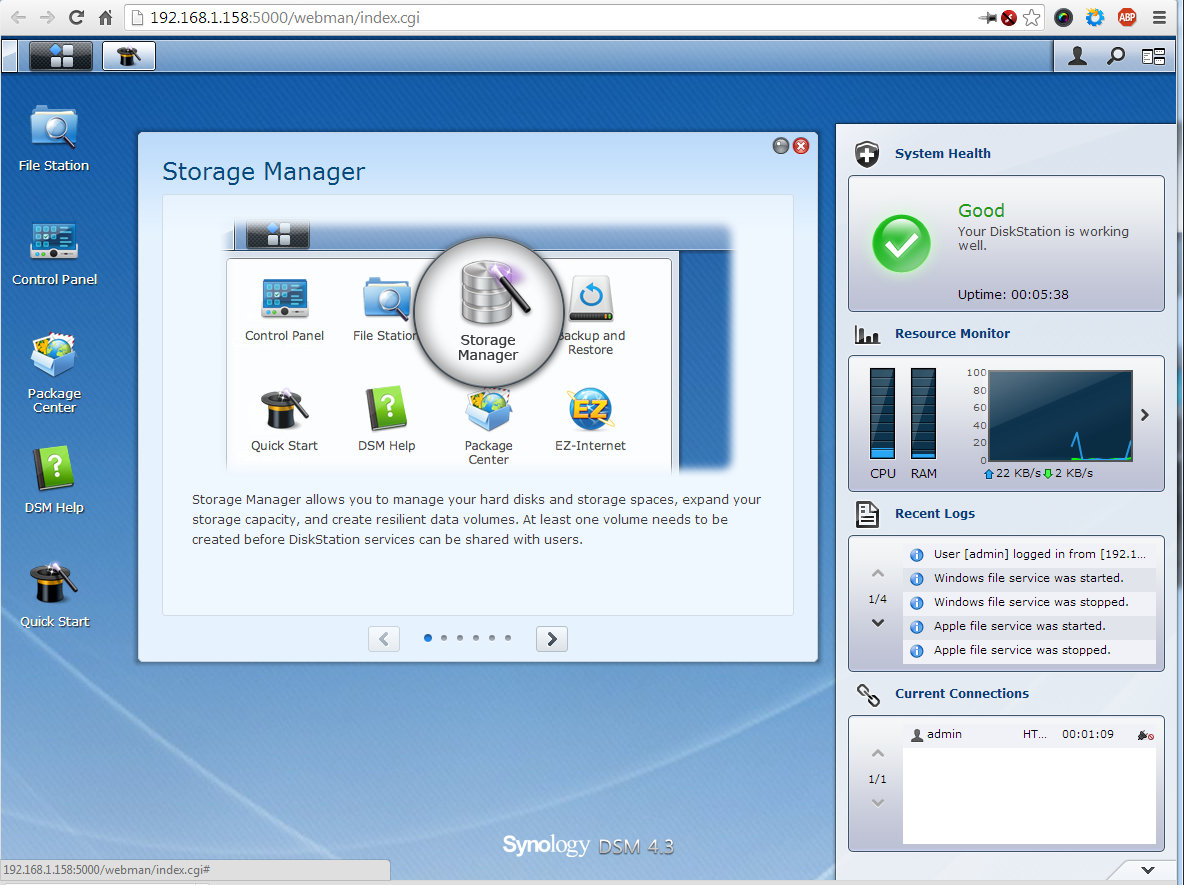Open Resource Monitor widget title

point(952,333)
